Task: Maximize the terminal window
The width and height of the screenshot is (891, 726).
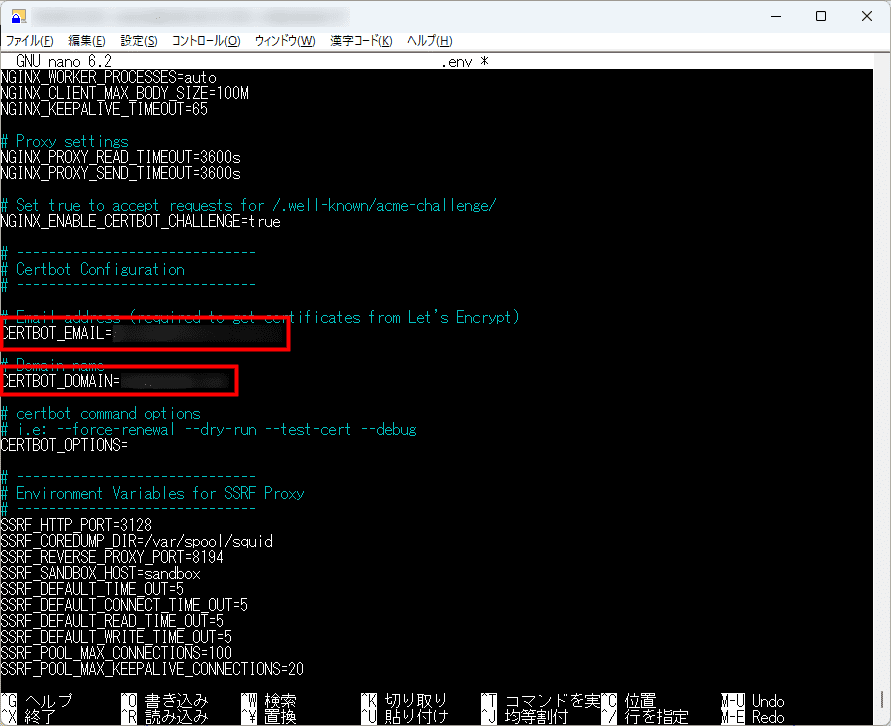Action: coord(820,17)
